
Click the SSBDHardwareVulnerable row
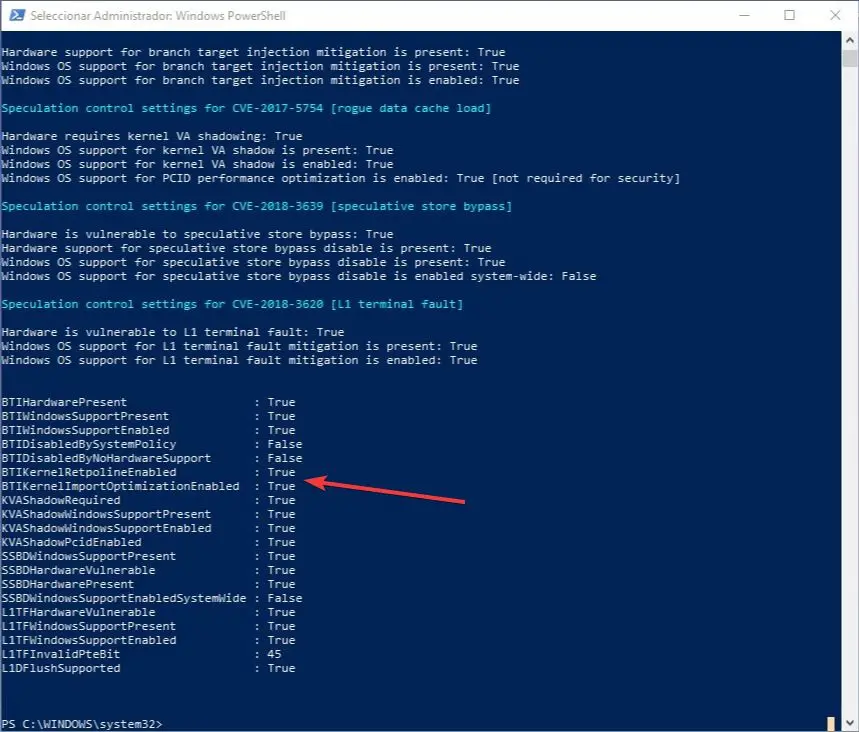(x=148, y=570)
